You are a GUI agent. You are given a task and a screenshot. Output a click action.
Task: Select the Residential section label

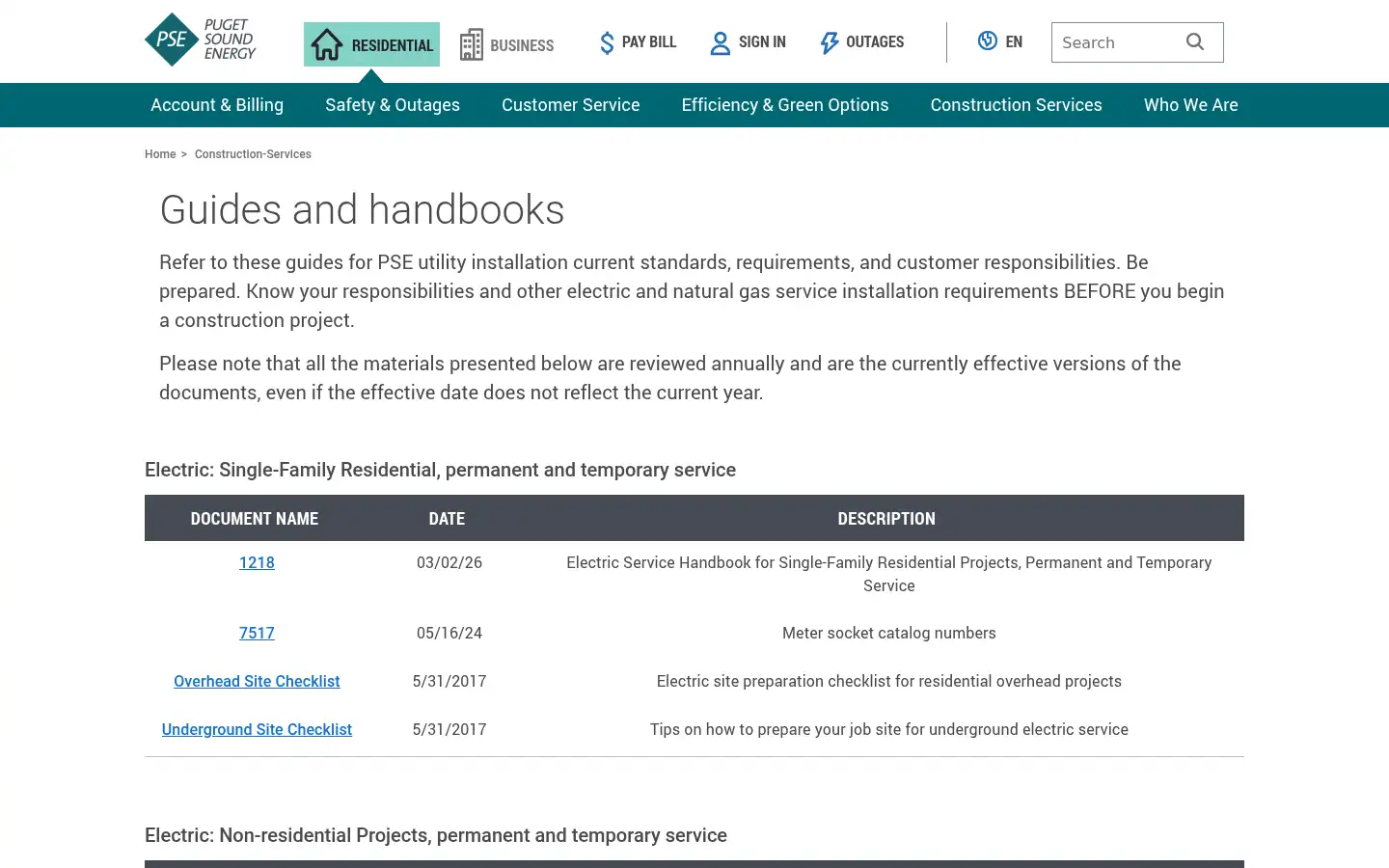392,45
